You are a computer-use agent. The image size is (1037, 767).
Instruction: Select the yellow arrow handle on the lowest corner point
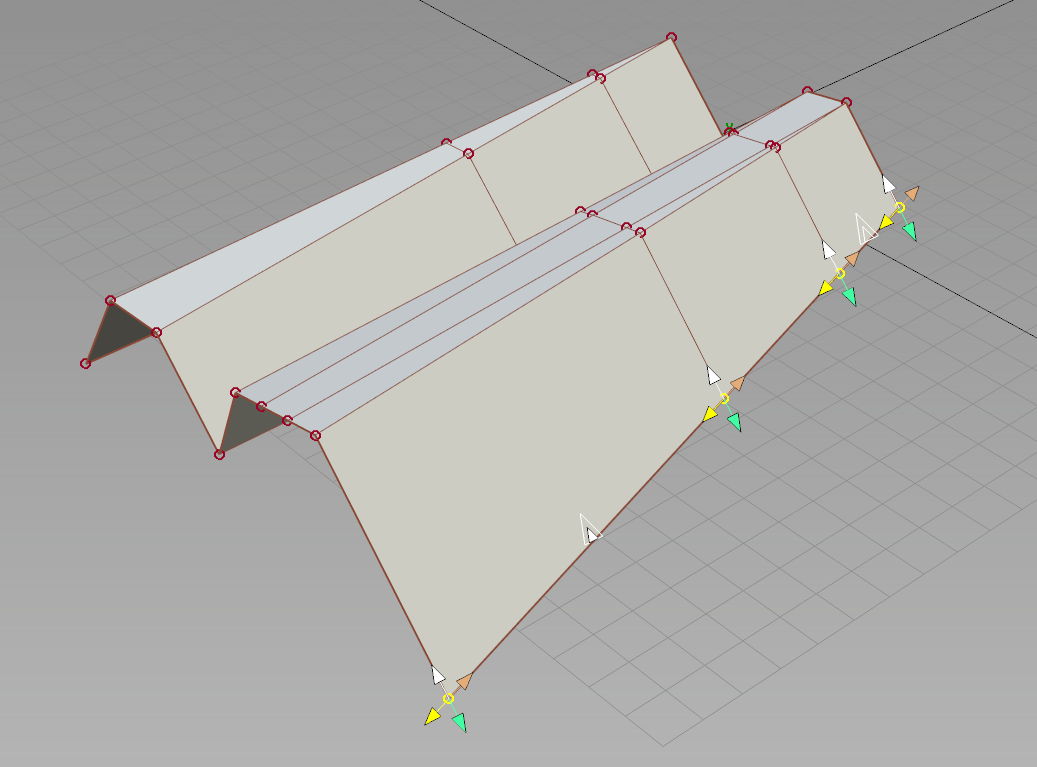click(433, 716)
